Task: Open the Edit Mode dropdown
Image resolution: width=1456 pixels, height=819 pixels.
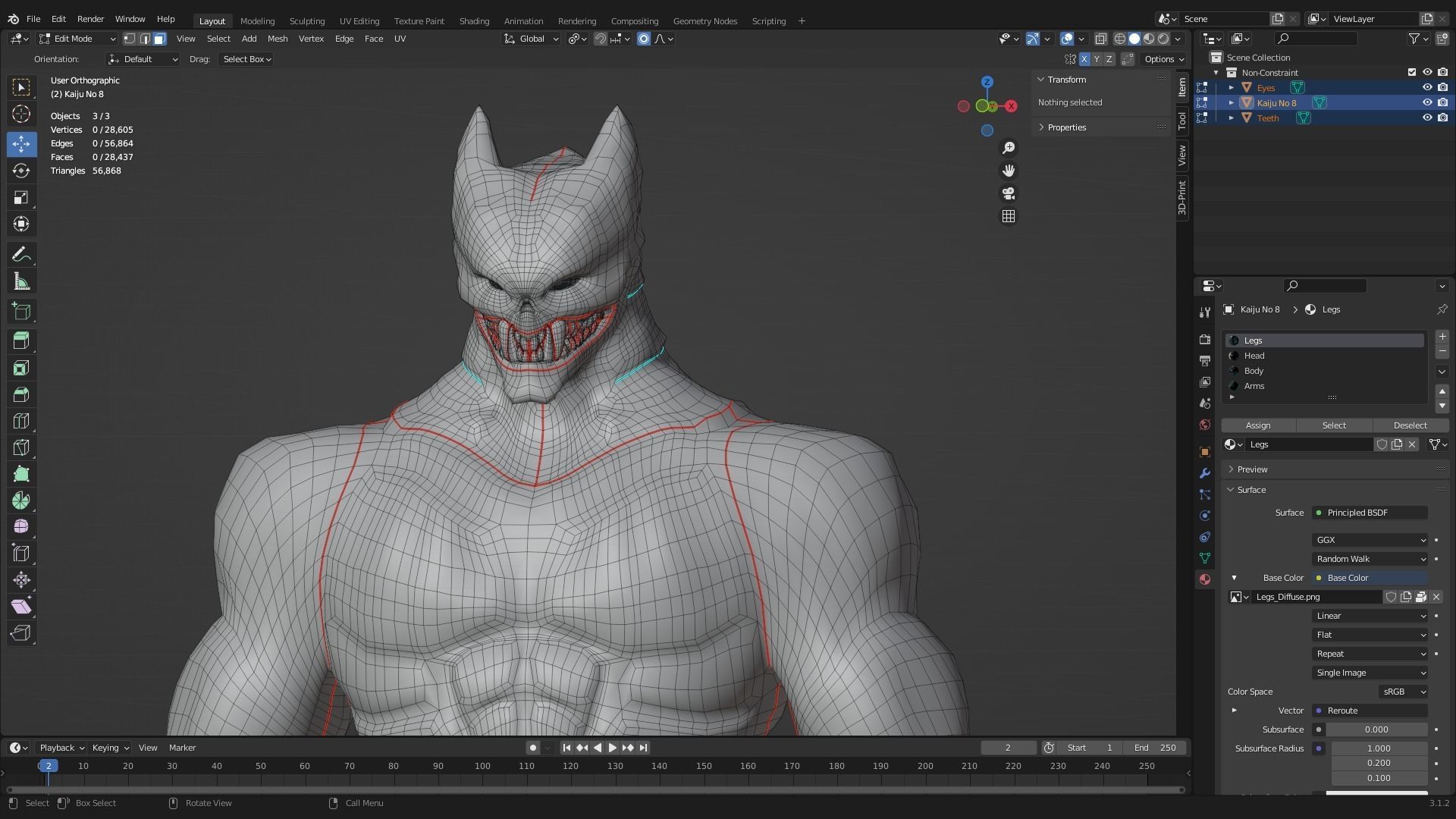Action: point(77,39)
